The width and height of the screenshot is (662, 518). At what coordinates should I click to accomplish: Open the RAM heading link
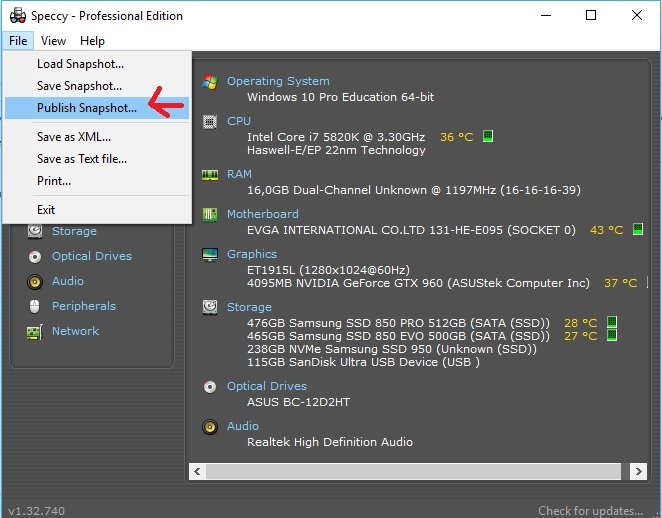[239, 174]
